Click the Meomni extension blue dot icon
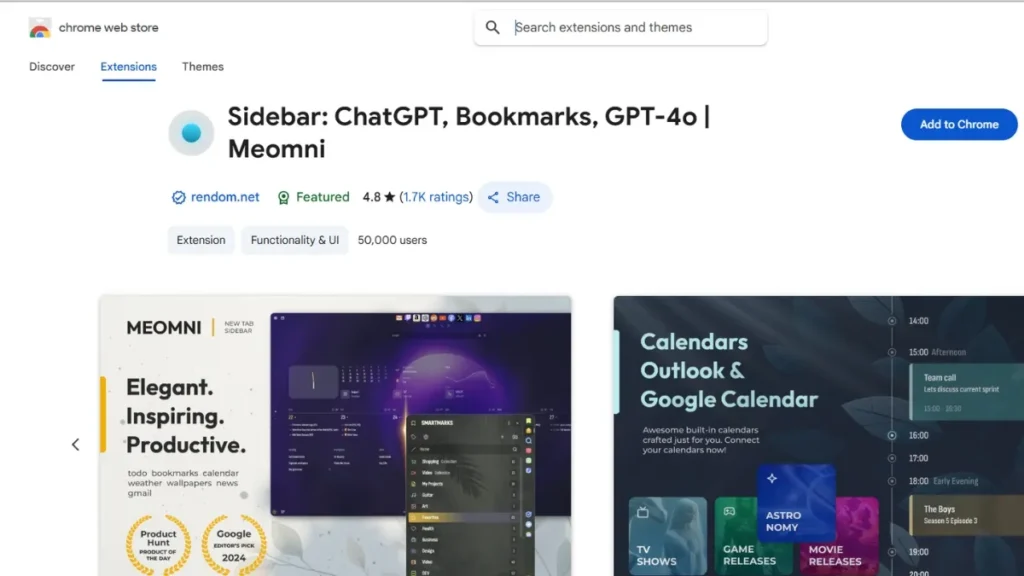This screenshot has width=1024, height=576. coord(191,133)
